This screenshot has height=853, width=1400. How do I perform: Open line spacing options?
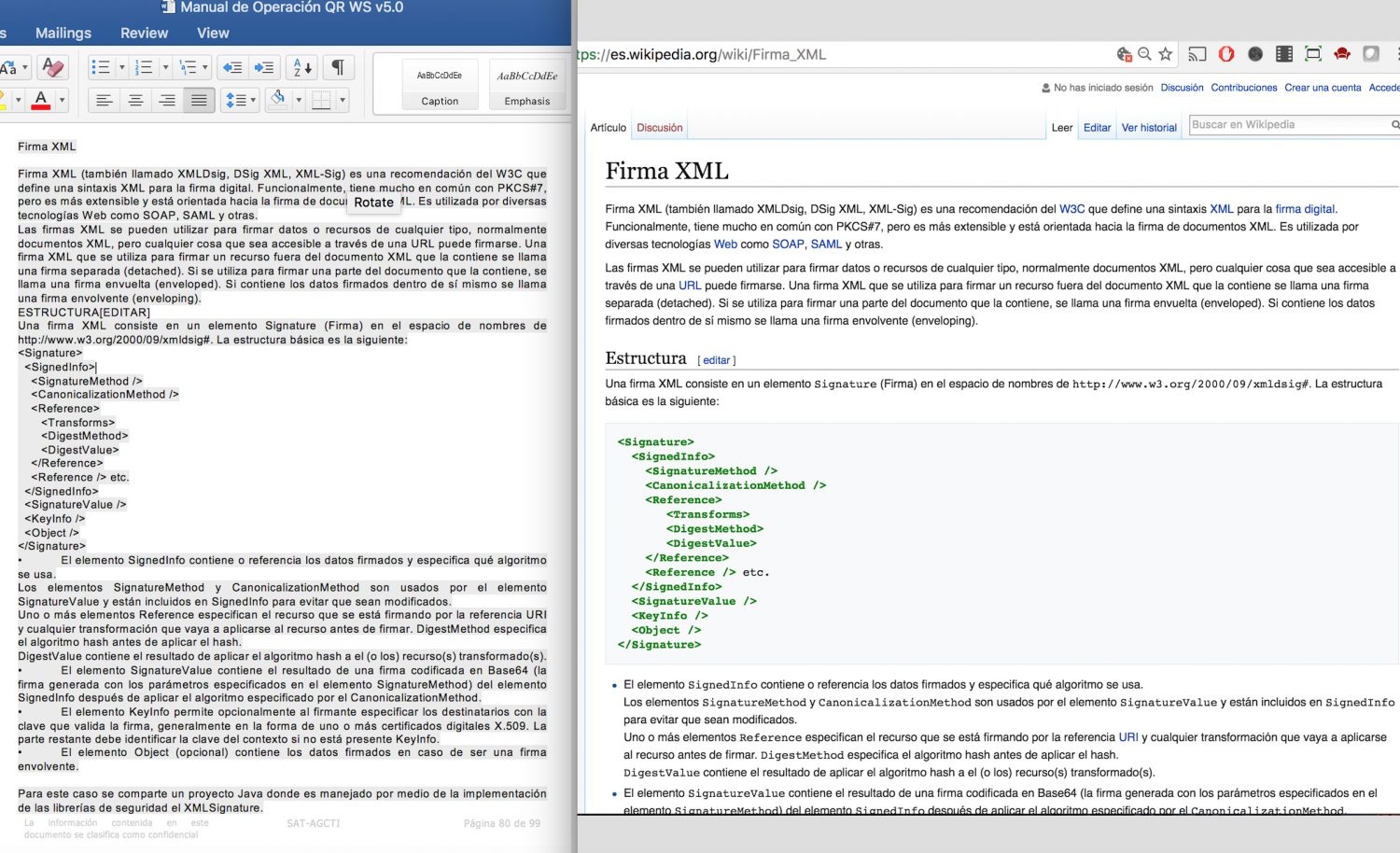tap(240, 100)
